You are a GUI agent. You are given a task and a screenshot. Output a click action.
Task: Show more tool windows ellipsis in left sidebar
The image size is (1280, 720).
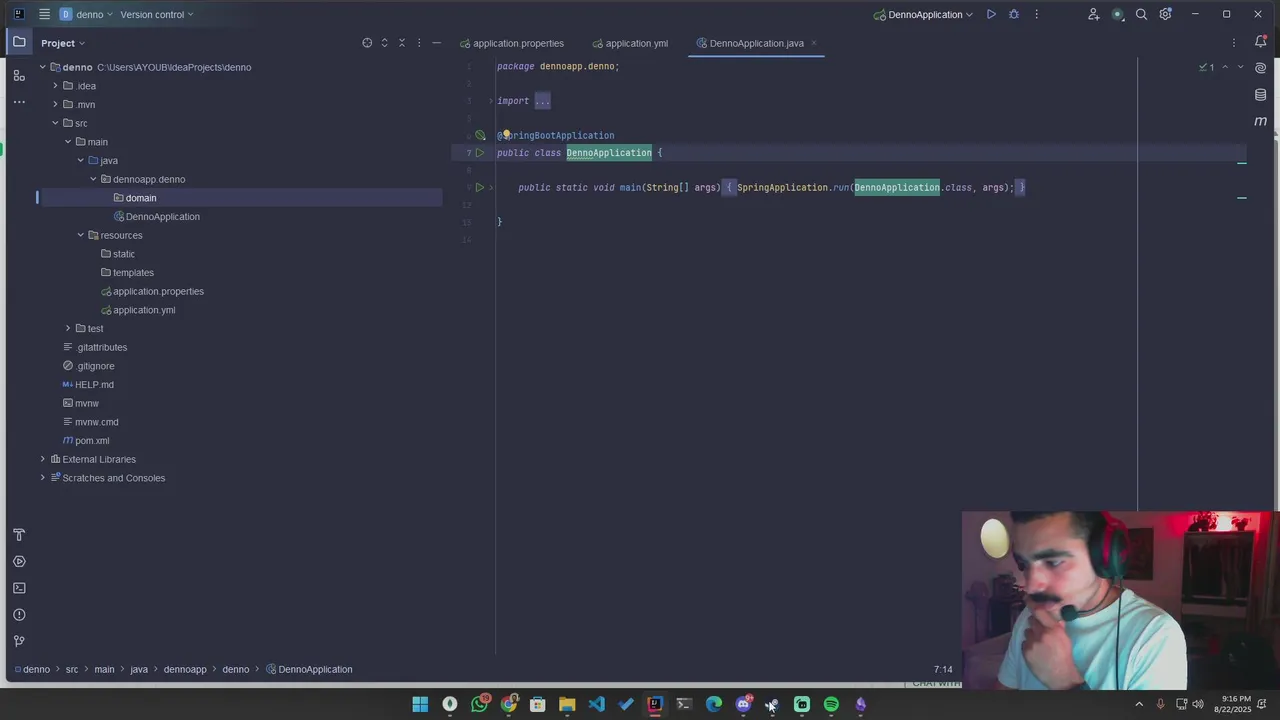(x=19, y=102)
